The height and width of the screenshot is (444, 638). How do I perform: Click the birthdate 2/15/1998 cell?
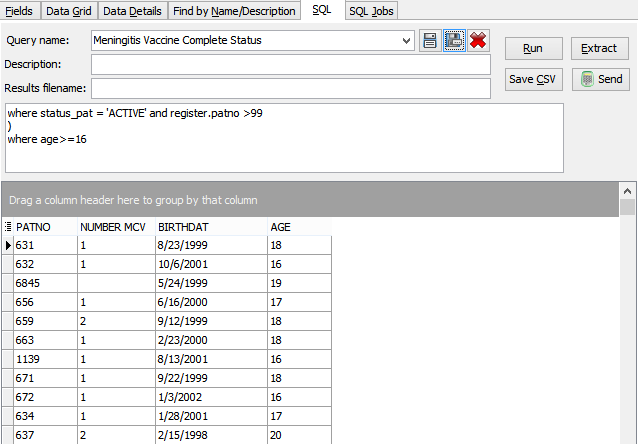point(211,435)
